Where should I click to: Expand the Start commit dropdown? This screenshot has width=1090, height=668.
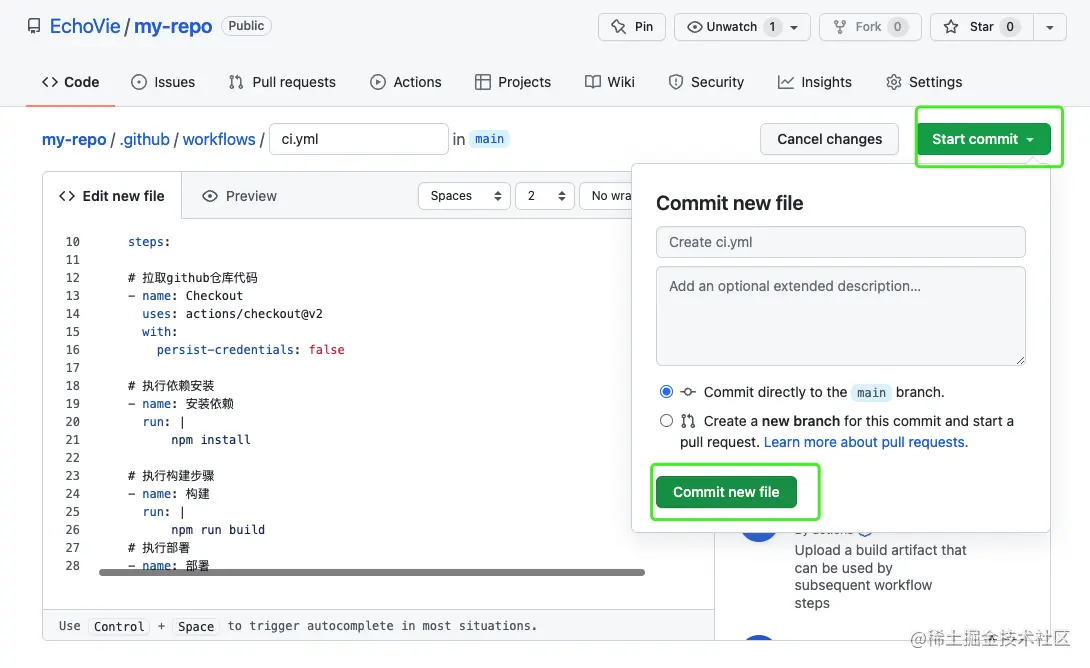click(983, 139)
